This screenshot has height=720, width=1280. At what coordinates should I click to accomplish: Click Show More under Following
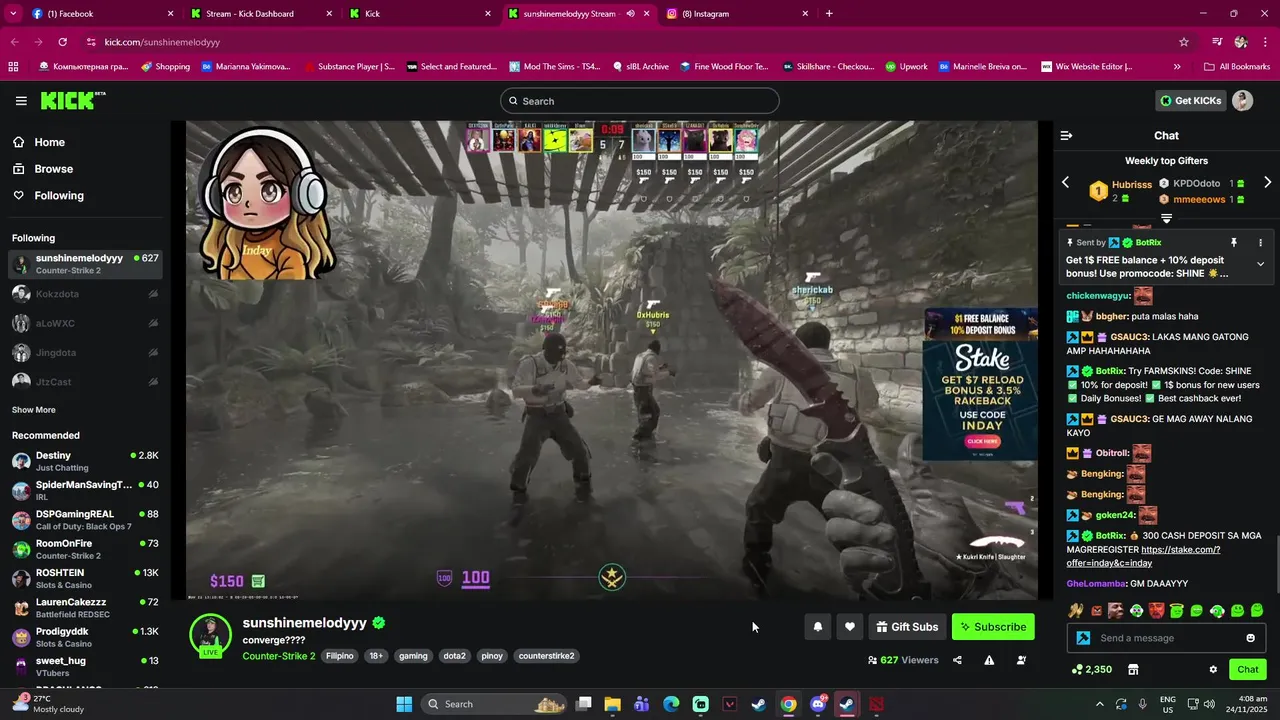click(34, 410)
